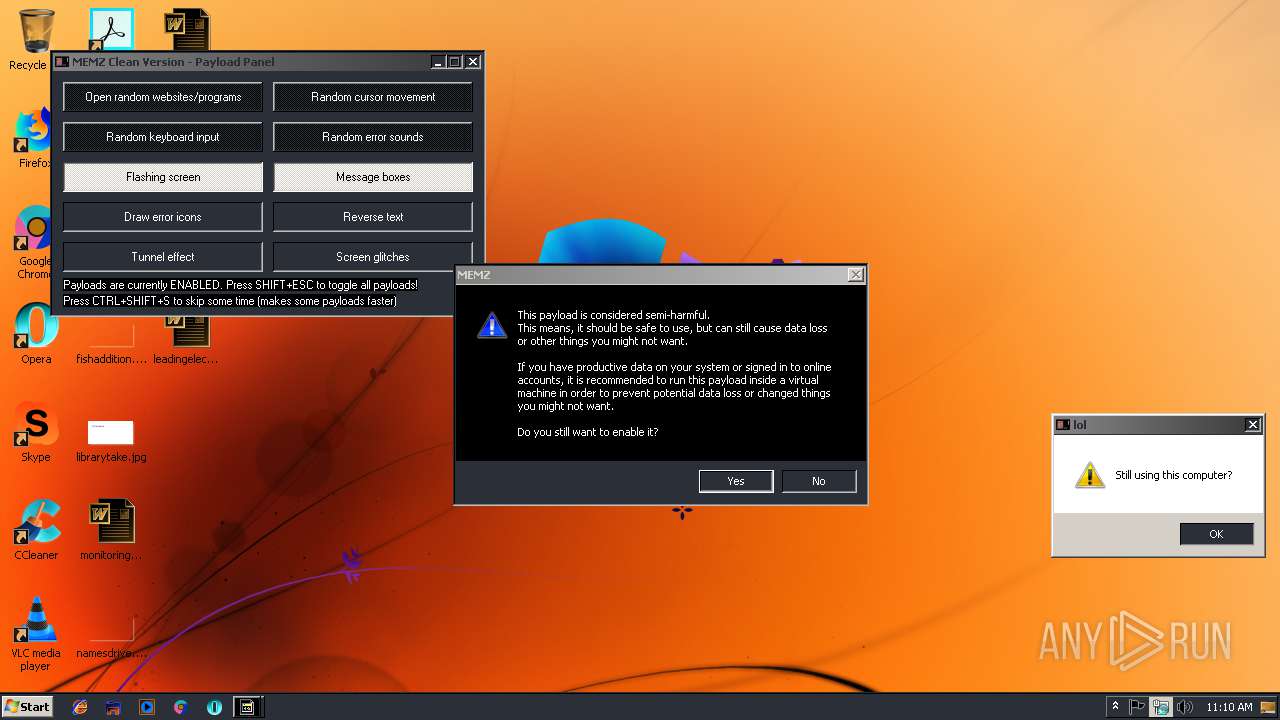Toggle Draw error icons payload

(x=163, y=217)
